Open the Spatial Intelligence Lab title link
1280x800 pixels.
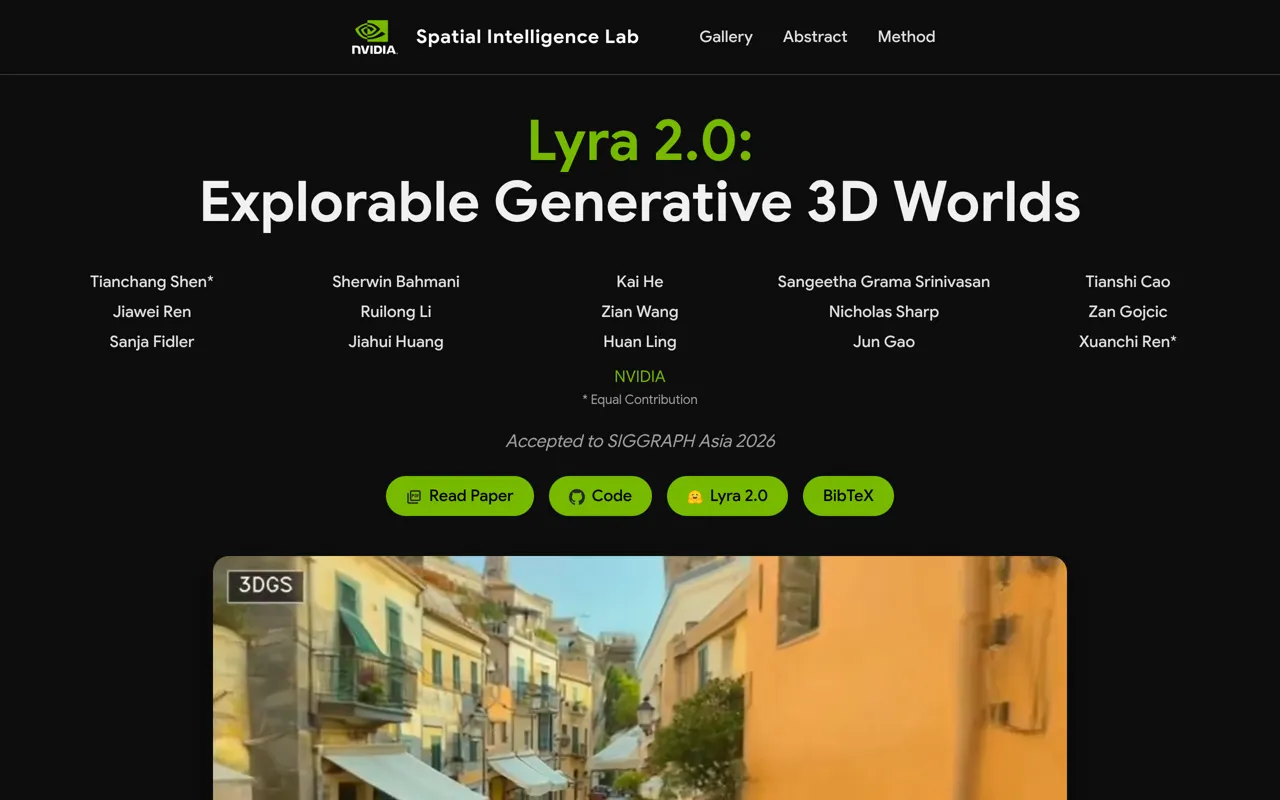pyautogui.click(x=527, y=37)
